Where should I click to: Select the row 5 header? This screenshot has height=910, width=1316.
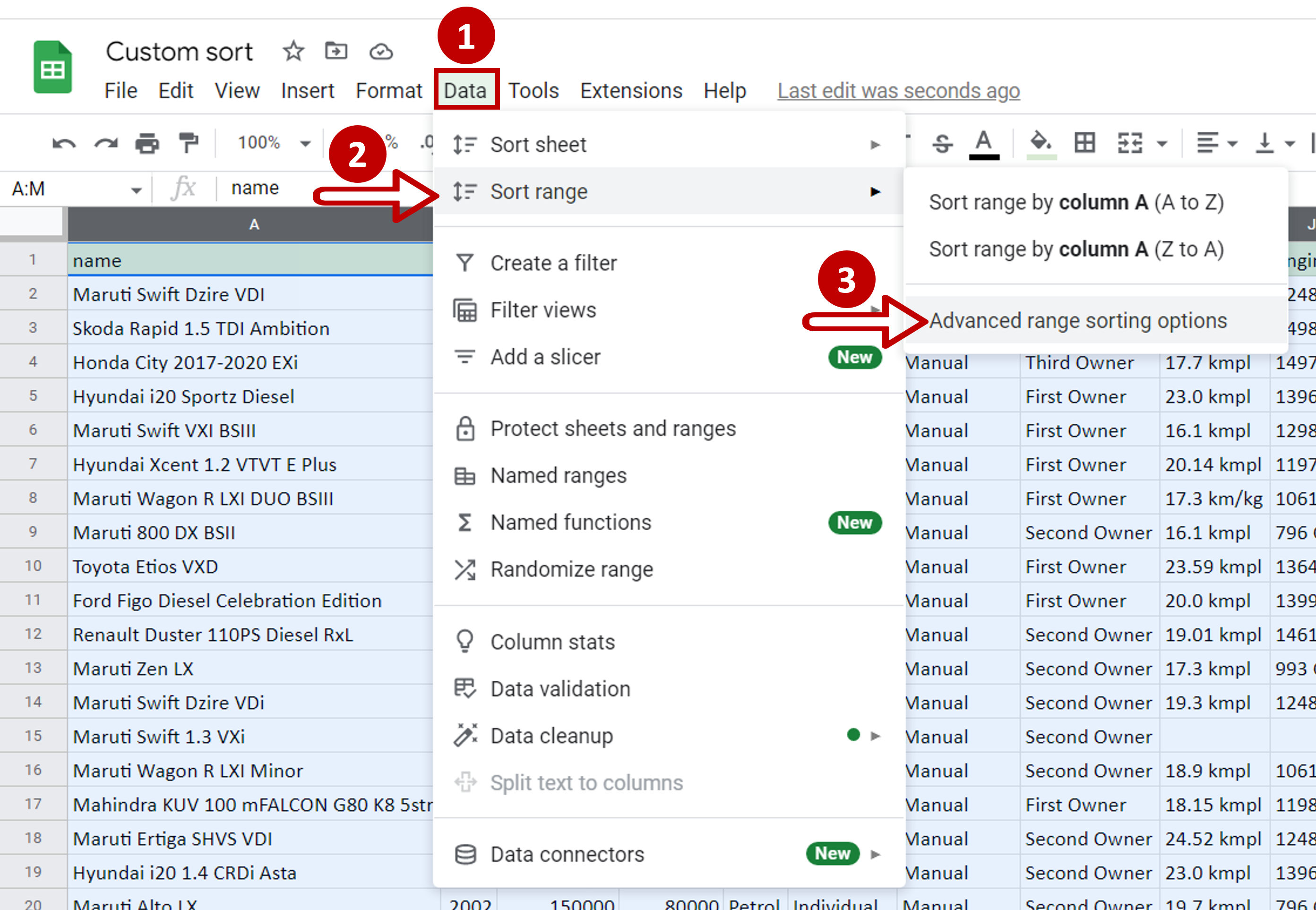tap(33, 395)
